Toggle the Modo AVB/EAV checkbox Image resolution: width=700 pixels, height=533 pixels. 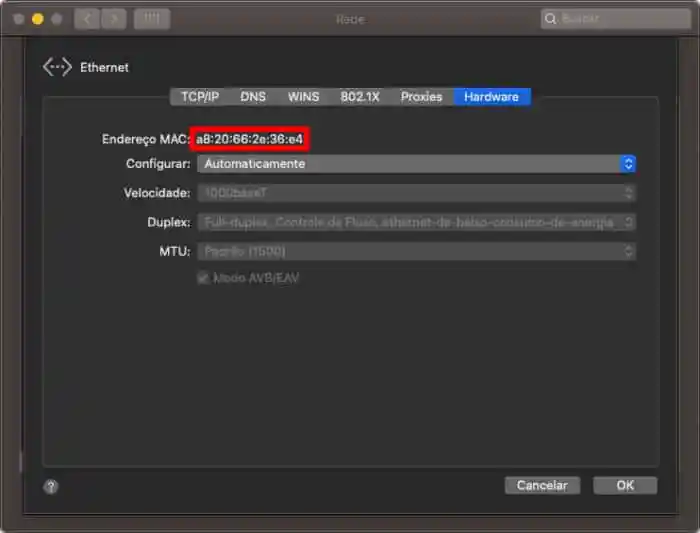203,278
